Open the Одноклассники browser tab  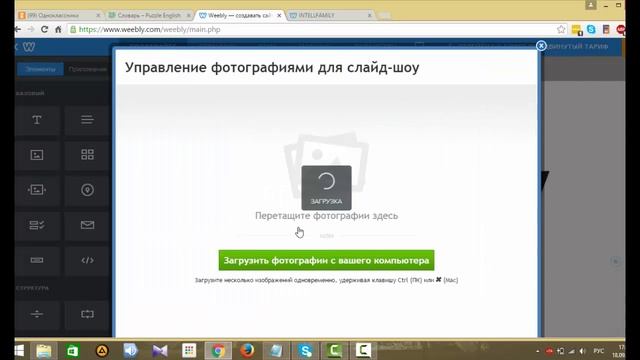click(59, 15)
